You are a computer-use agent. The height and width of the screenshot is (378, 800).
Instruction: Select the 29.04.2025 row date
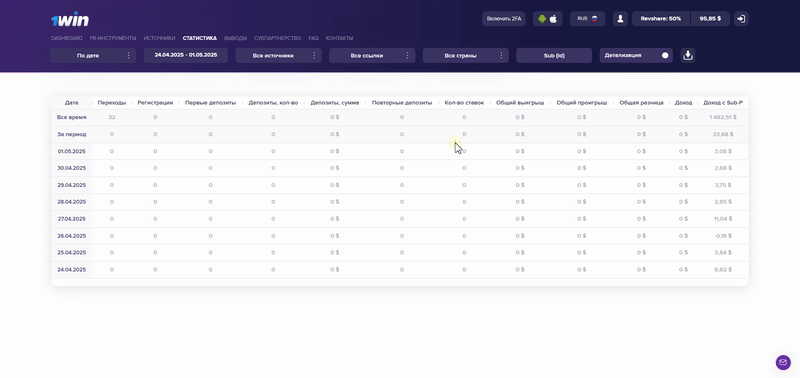point(71,185)
